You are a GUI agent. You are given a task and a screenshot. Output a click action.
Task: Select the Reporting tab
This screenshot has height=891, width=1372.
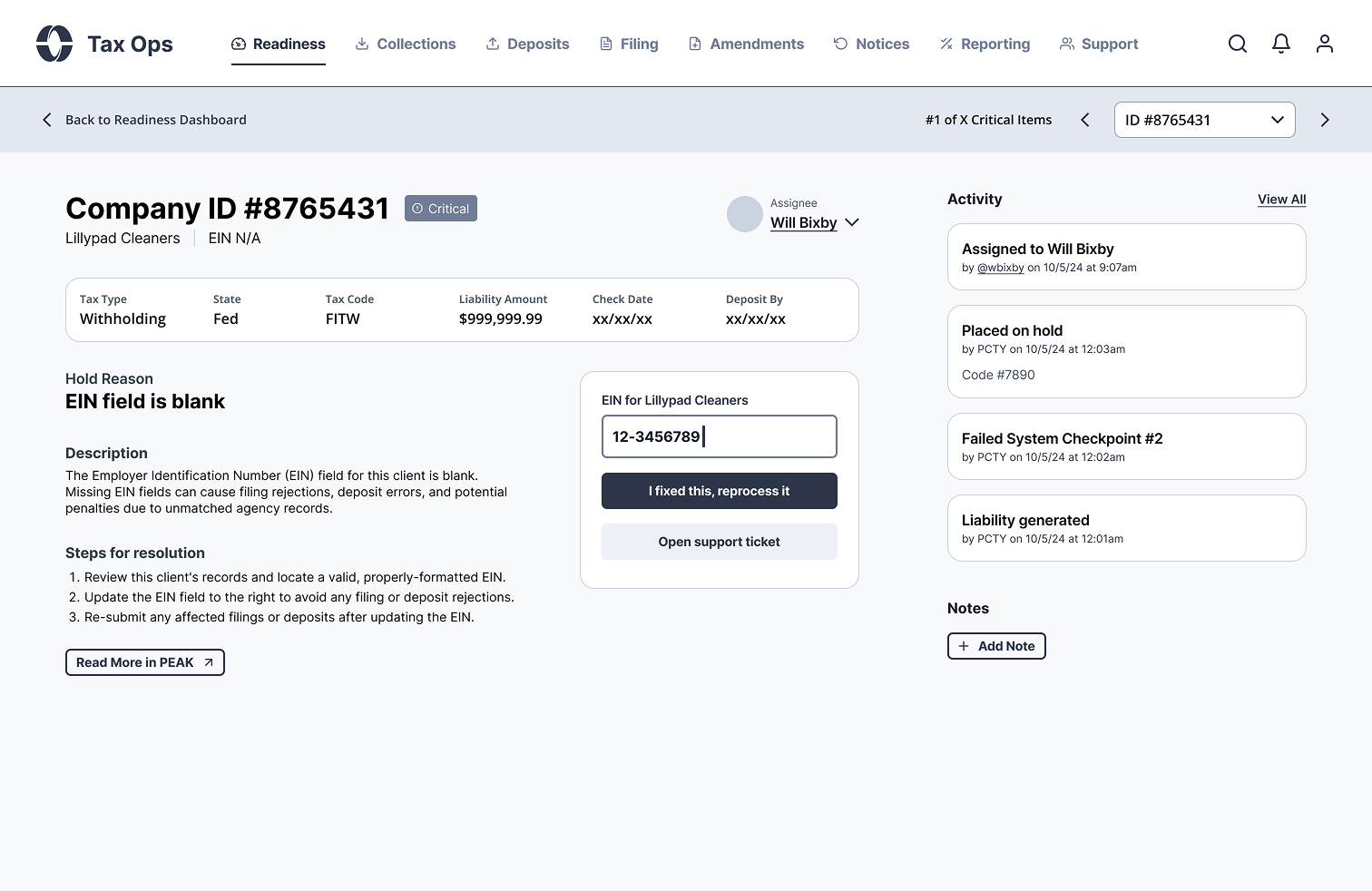click(985, 44)
